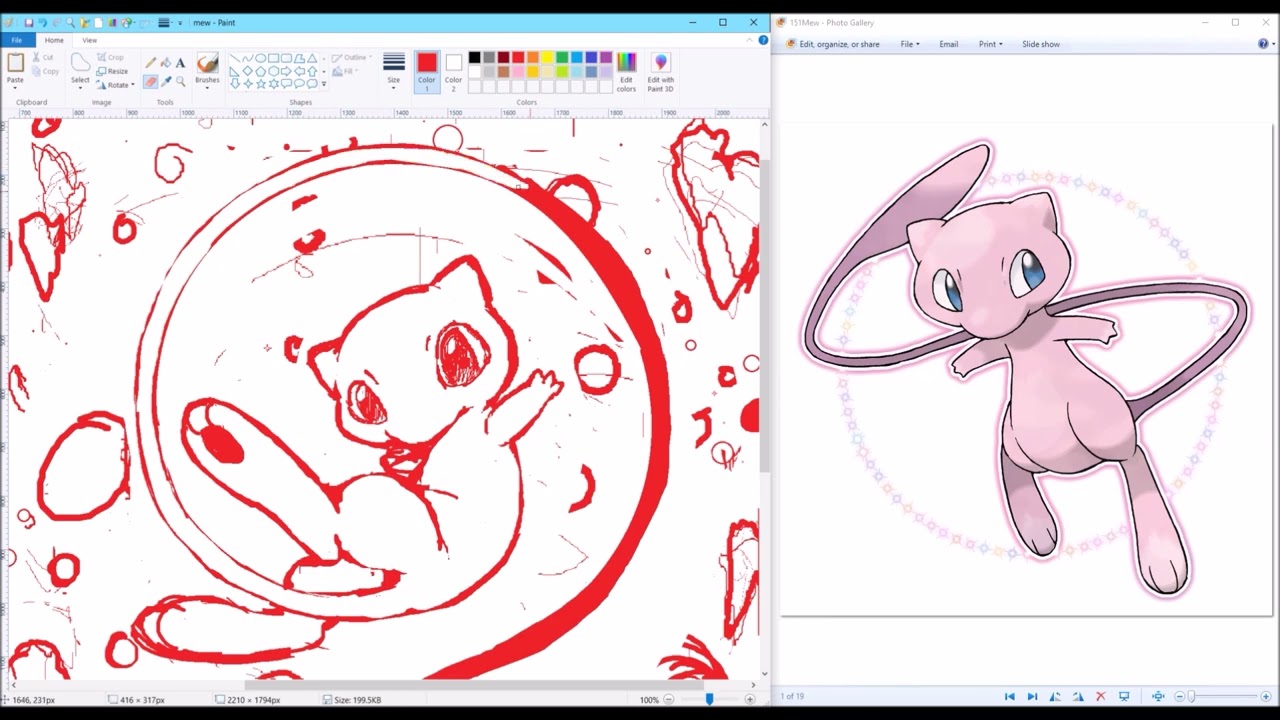Image resolution: width=1280 pixels, height=720 pixels.
Task: Open Paint Help question mark icon
Action: point(763,41)
